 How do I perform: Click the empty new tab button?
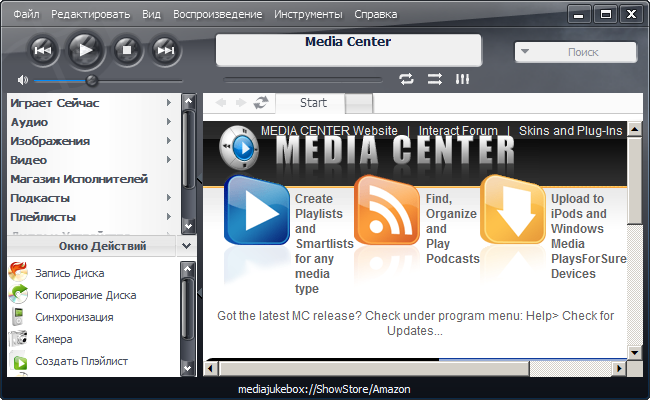pyautogui.click(x=359, y=103)
